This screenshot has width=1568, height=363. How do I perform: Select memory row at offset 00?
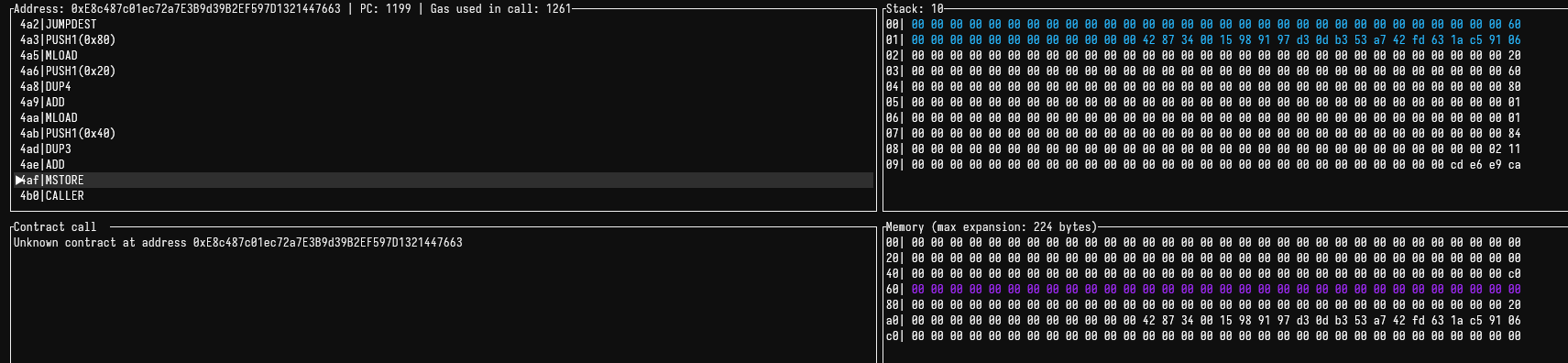(x=1203, y=243)
